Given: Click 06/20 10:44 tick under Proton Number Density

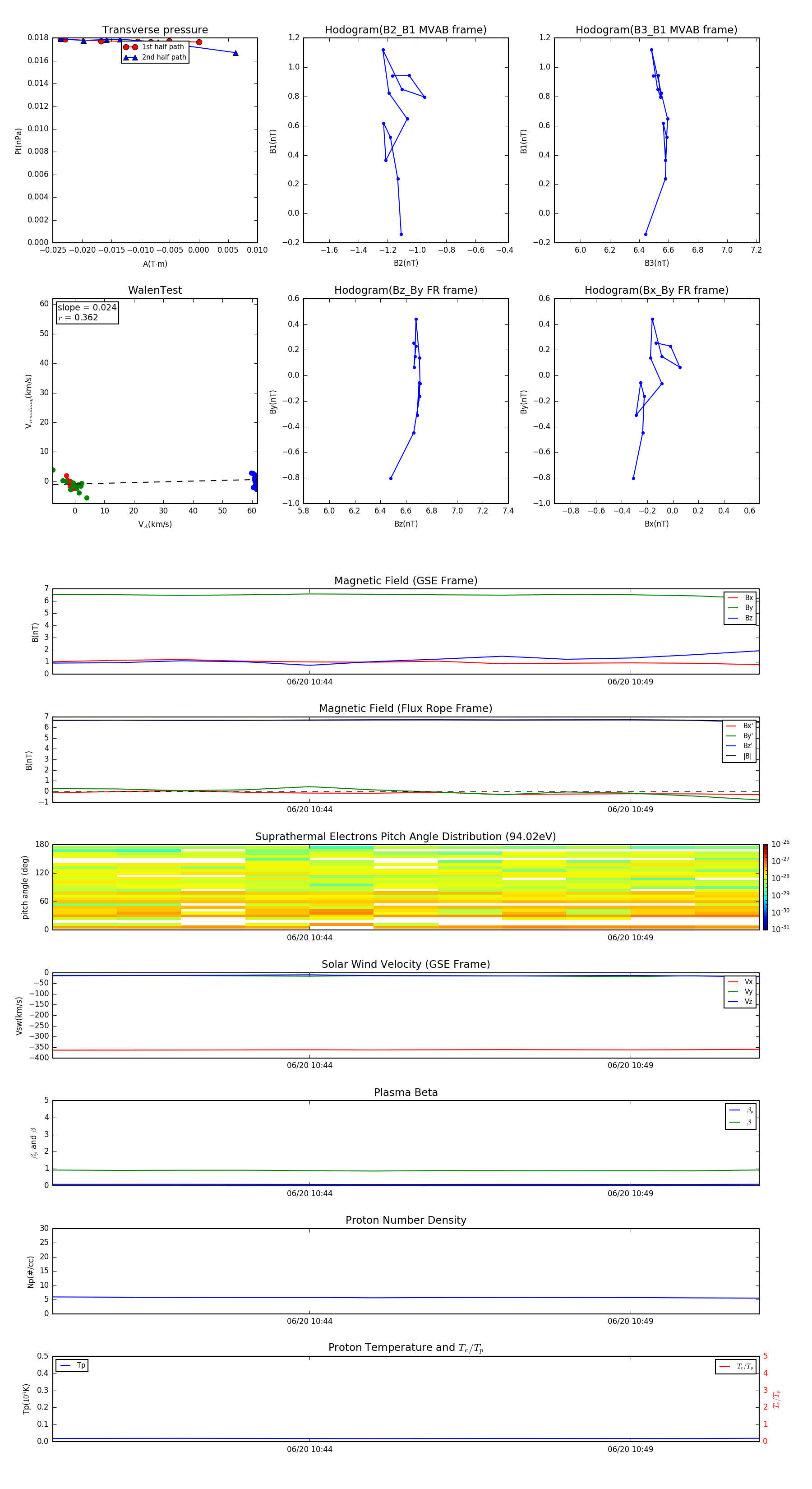Looking at the screenshot, I should point(309,1321).
